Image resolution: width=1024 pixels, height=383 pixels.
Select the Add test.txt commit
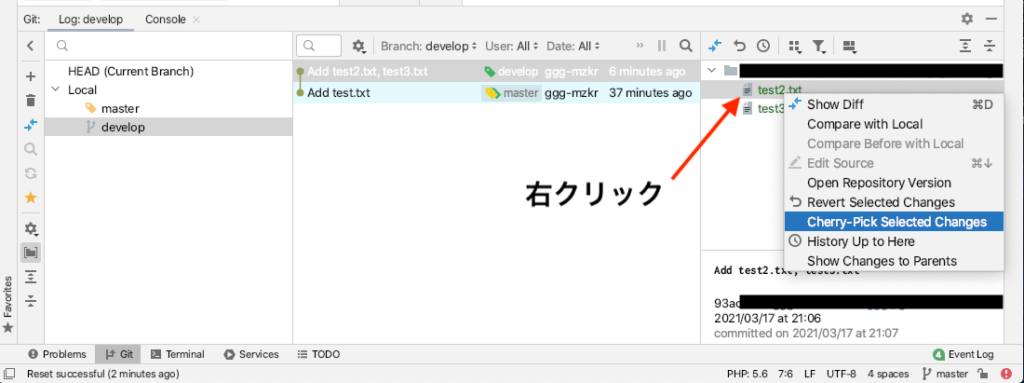pos(496,93)
